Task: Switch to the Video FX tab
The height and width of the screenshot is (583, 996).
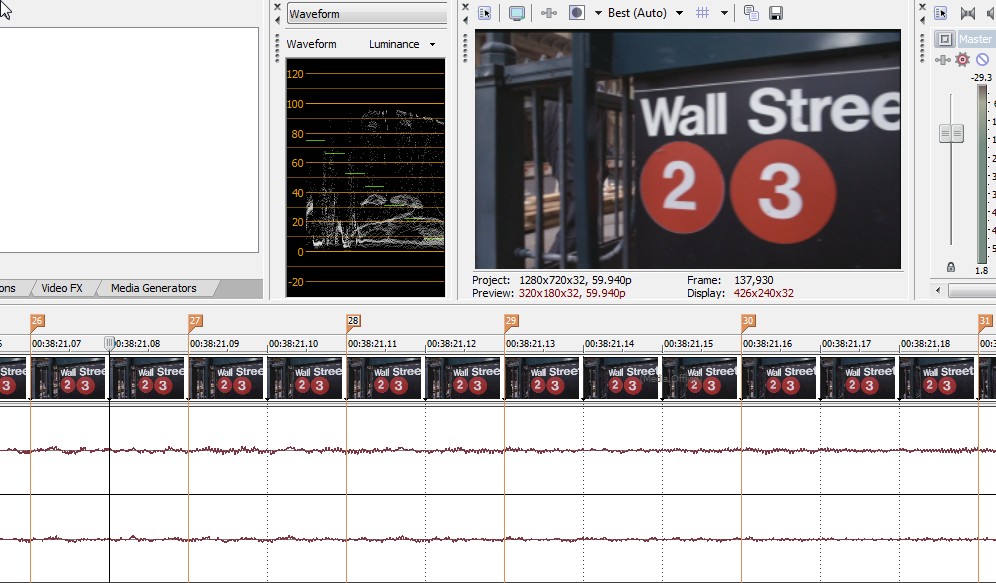Action: tap(62, 288)
